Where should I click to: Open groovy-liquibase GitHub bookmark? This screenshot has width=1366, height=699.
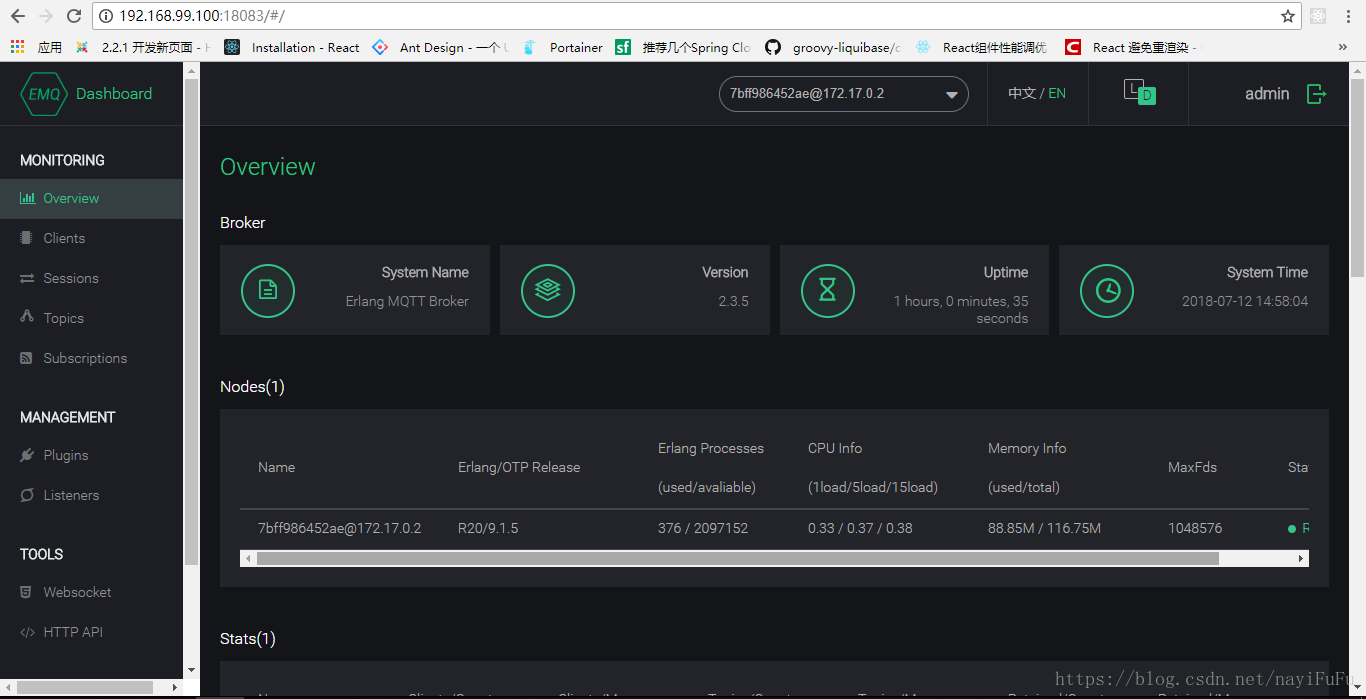pyautogui.click(x=833, y=47)
